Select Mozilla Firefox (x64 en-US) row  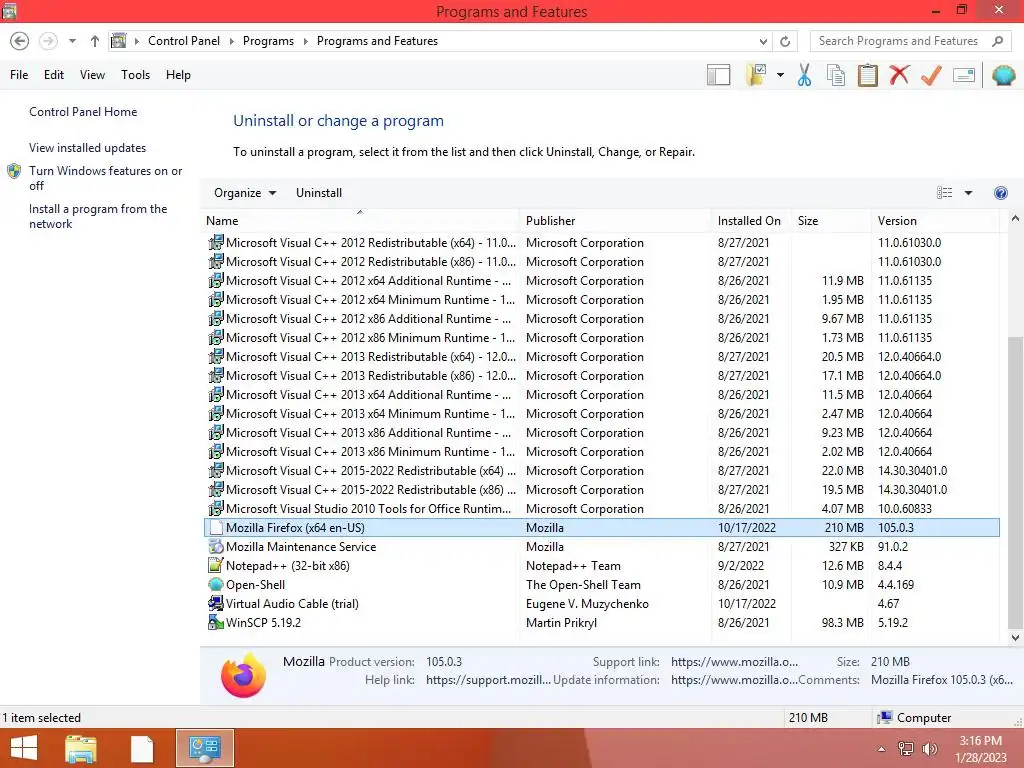point(601,528)
